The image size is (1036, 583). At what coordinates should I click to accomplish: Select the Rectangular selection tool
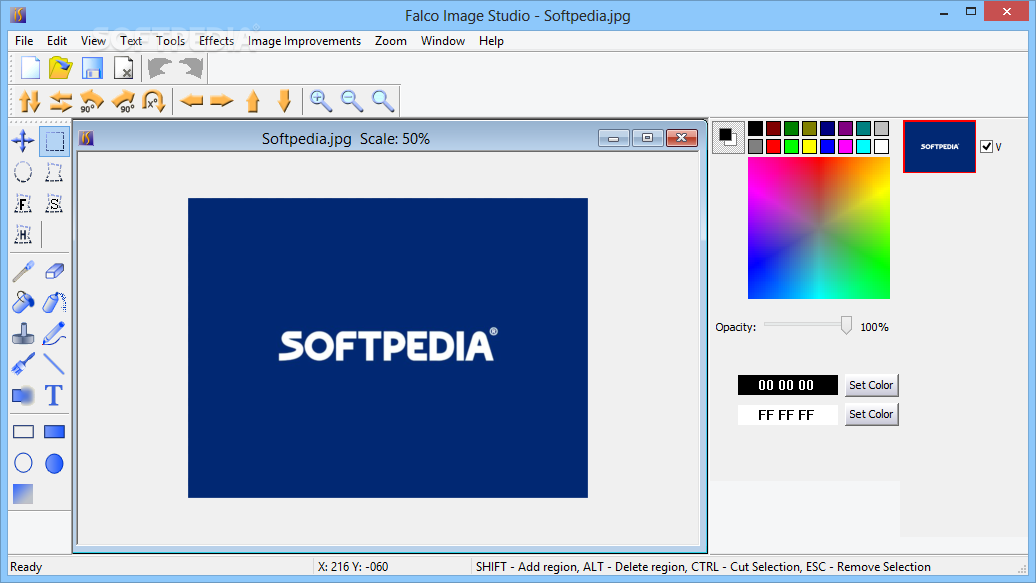coord(54,141)
